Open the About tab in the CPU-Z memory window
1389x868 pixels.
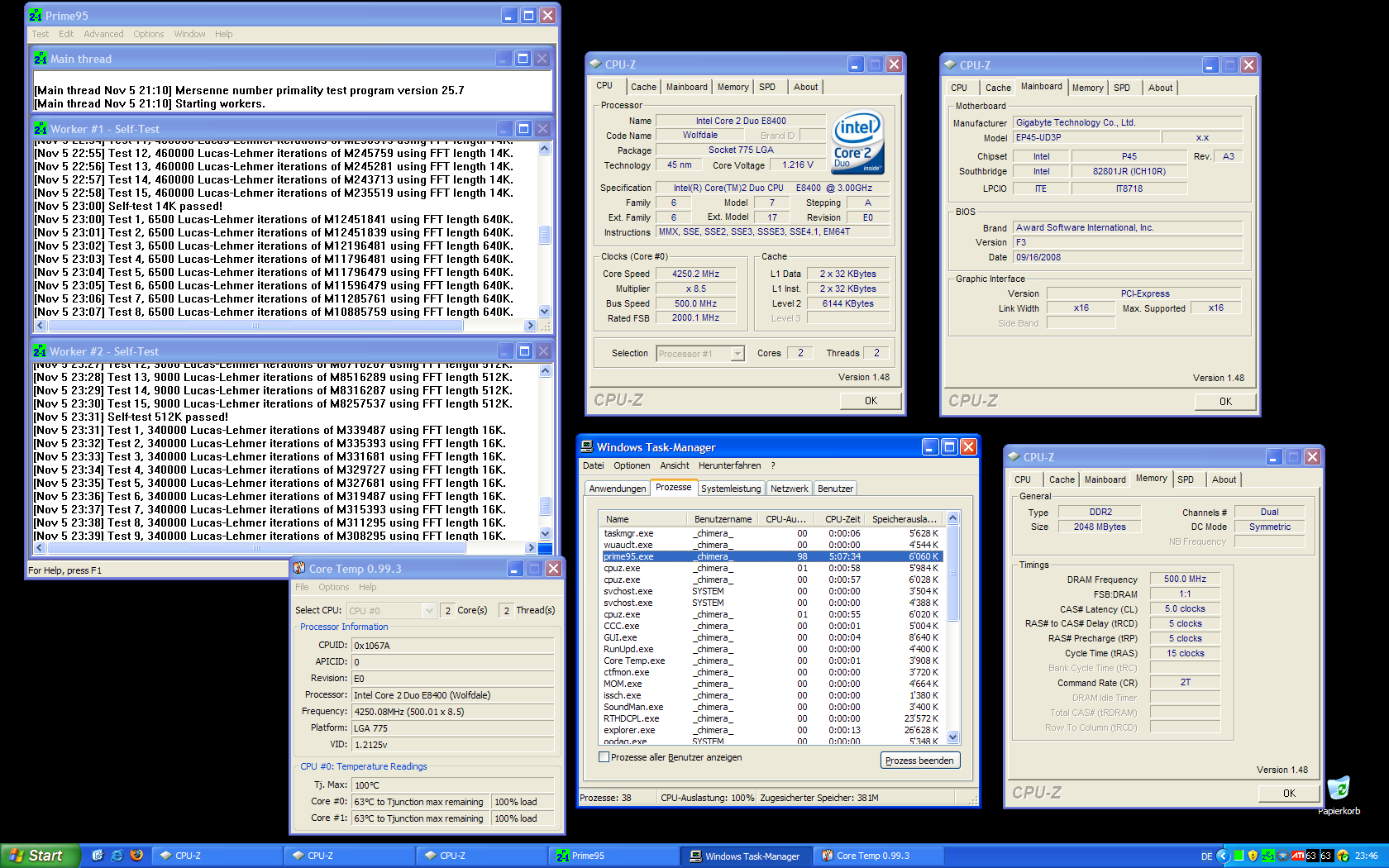point(1224,479)
